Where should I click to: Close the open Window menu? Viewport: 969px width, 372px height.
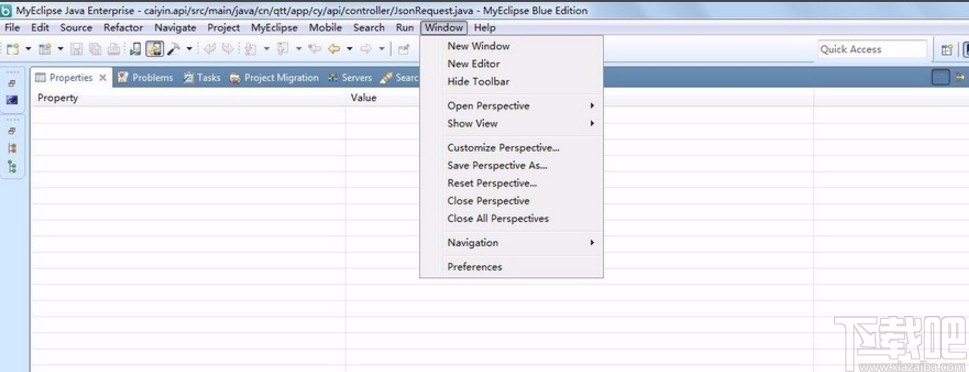[x=444, y=27]
